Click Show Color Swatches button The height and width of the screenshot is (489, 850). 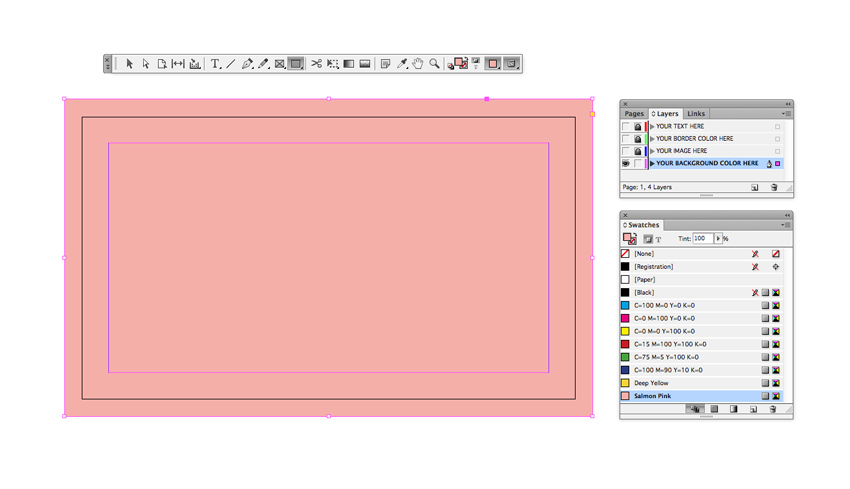714,409
